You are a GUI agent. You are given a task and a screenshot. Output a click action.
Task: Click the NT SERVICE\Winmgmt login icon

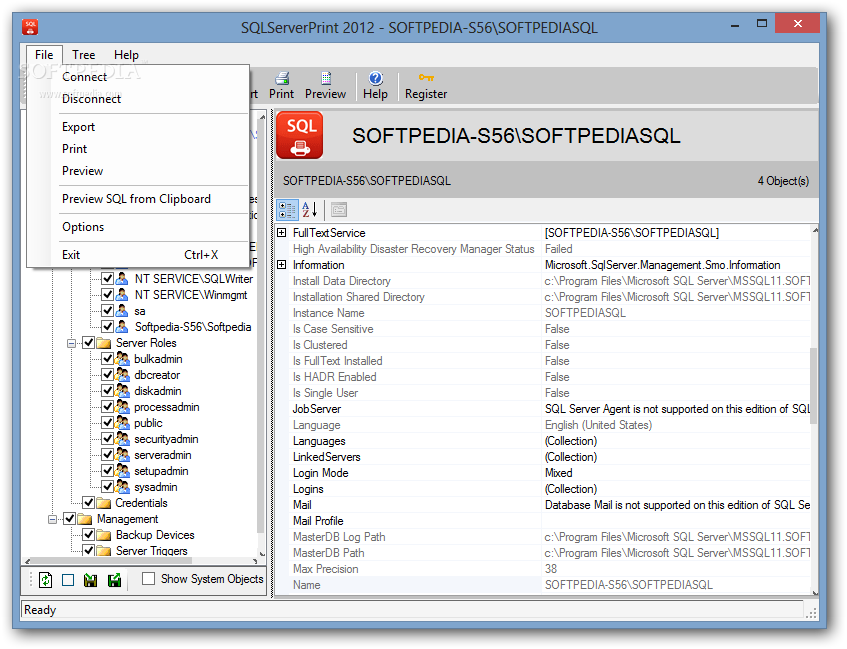(122, 295)
